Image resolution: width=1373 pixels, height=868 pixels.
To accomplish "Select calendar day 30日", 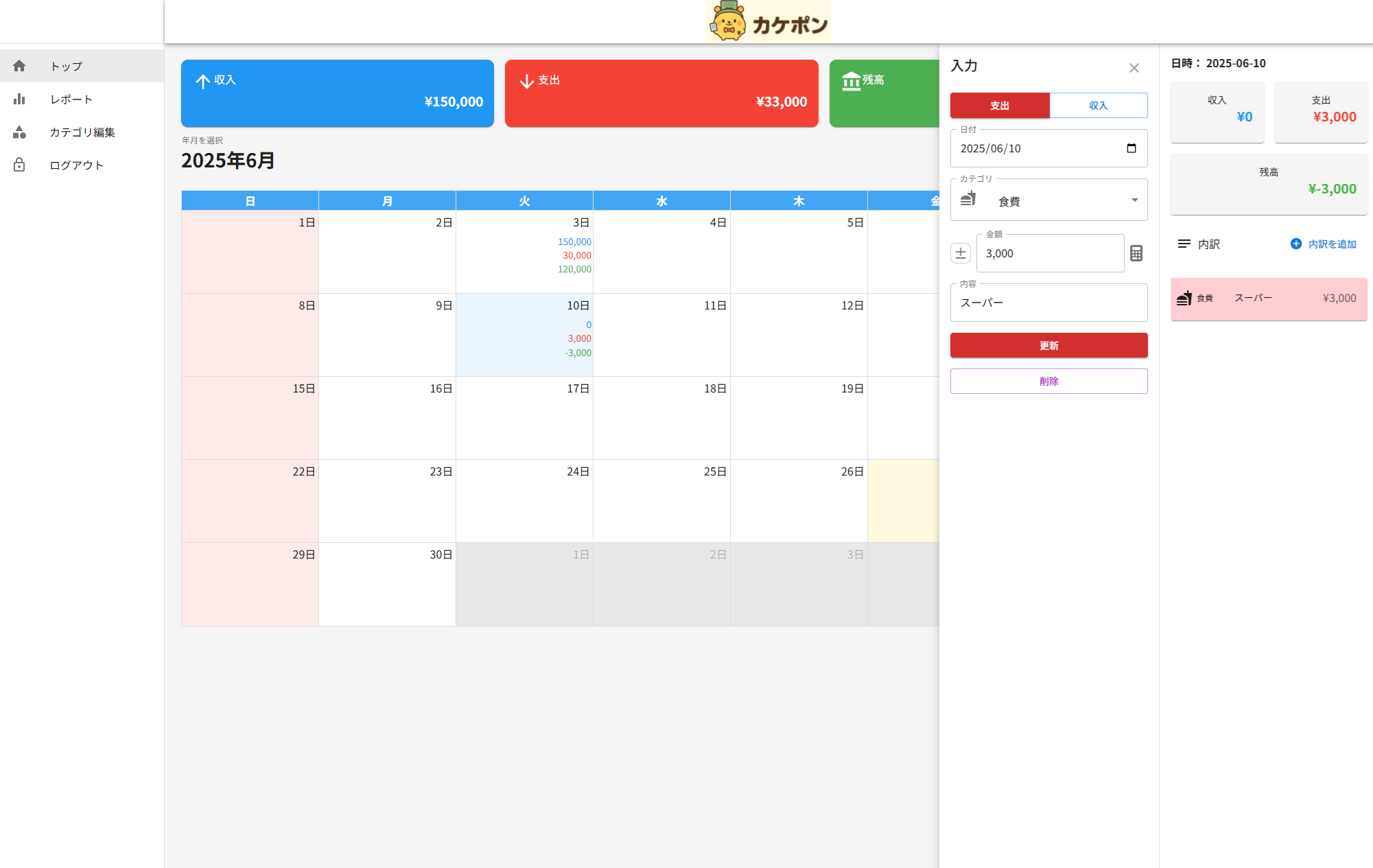I will [x=387, y=584].
